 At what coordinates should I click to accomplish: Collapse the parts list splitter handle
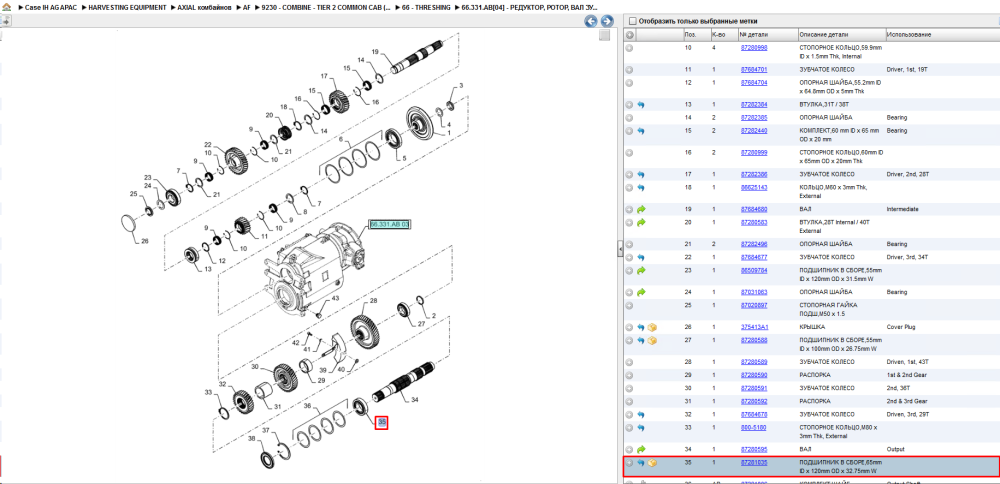tap(619, 249)
